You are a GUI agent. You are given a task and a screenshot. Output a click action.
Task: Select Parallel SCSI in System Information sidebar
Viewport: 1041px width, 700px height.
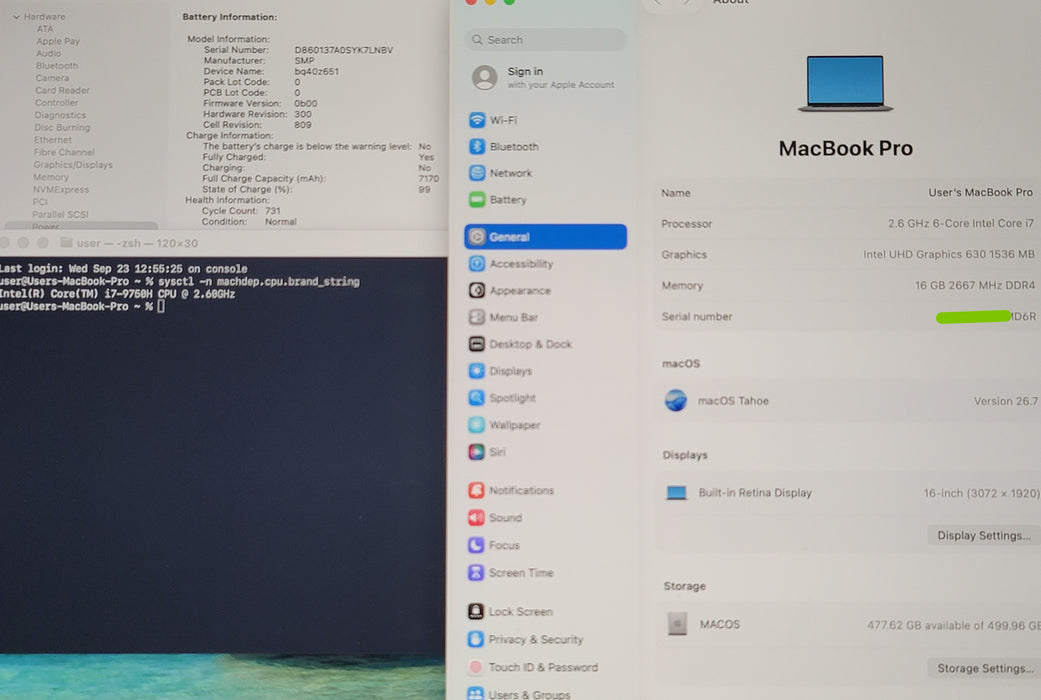click(x=60, y=215)
